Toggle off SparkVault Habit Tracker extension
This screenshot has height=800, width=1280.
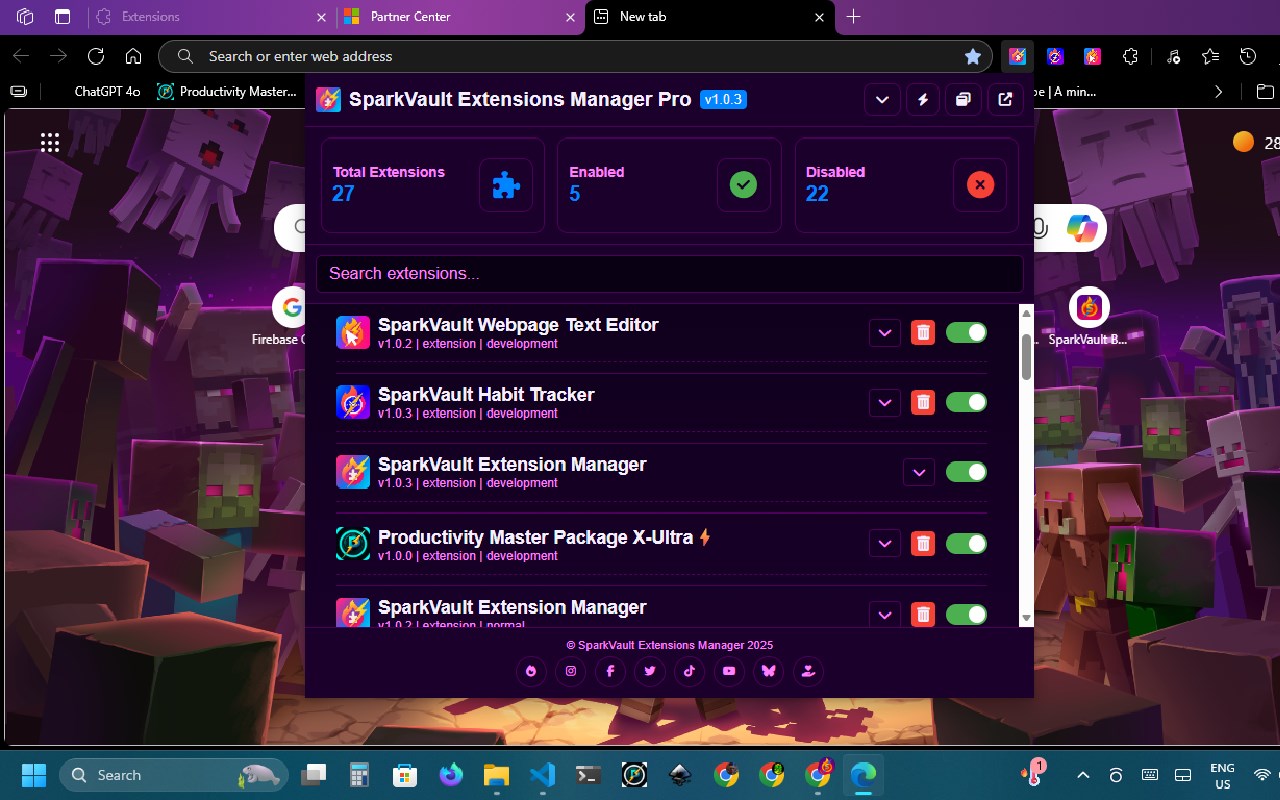[966, 402]
